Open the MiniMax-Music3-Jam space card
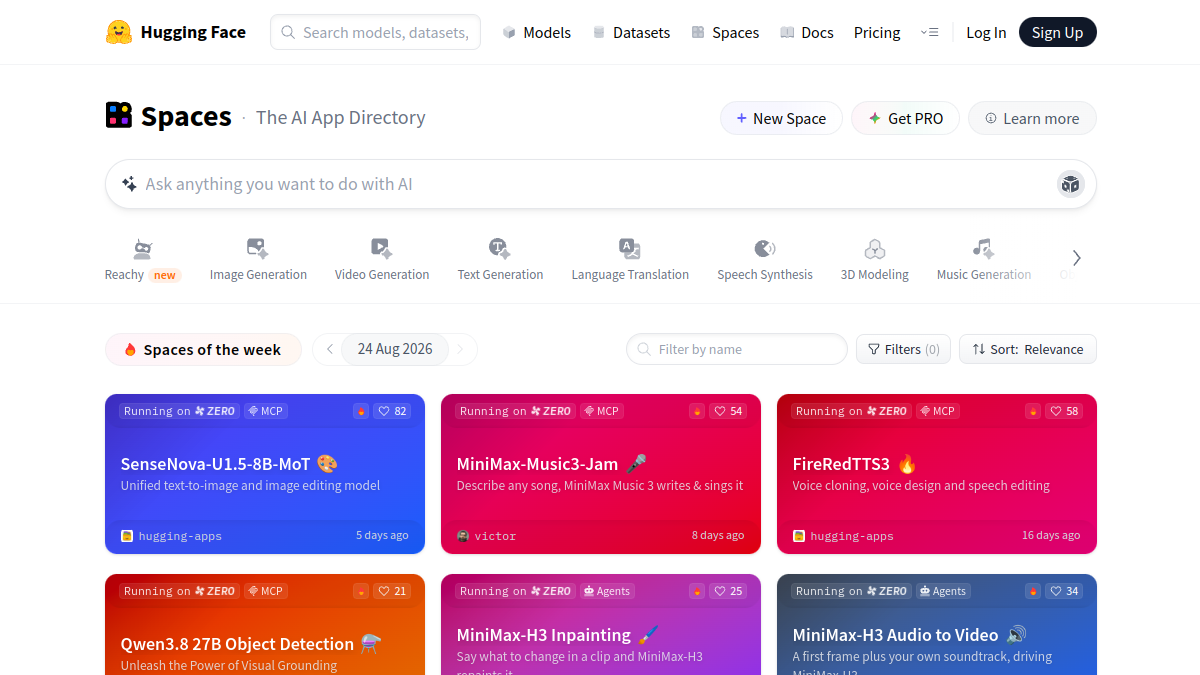The image size is (1200, 675). tap(601, 474)
